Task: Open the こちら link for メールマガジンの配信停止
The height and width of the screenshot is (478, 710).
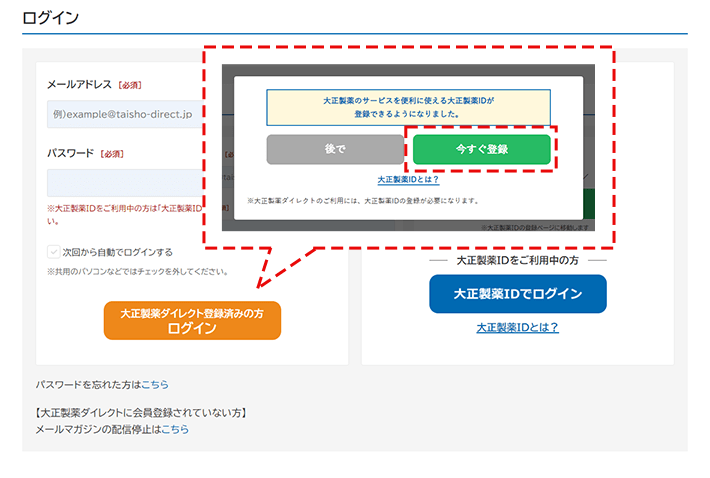Action: (x=175, y=429)
